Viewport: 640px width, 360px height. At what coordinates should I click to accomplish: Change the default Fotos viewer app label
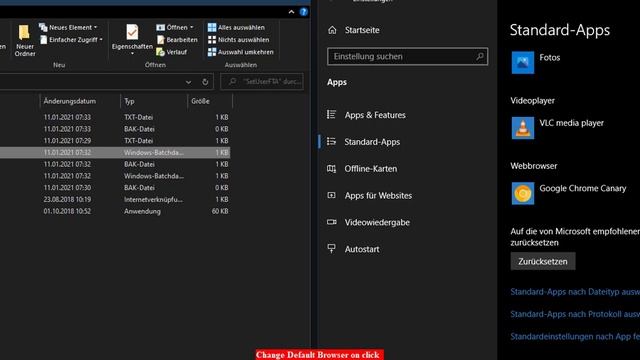coord(549,58)
